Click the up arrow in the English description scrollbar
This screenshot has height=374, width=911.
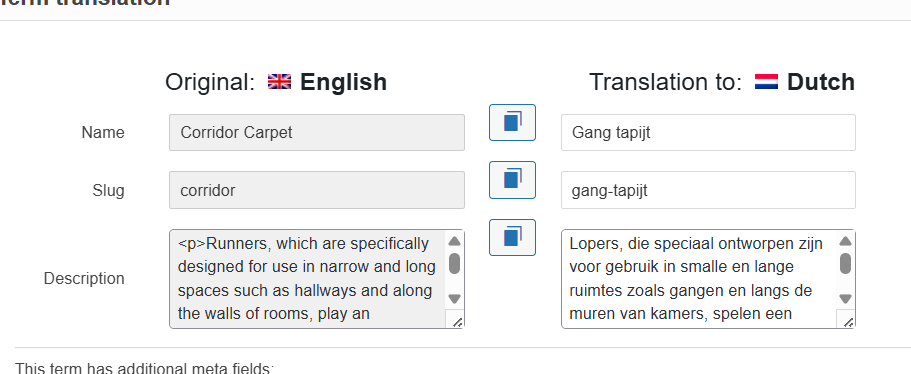454,241
